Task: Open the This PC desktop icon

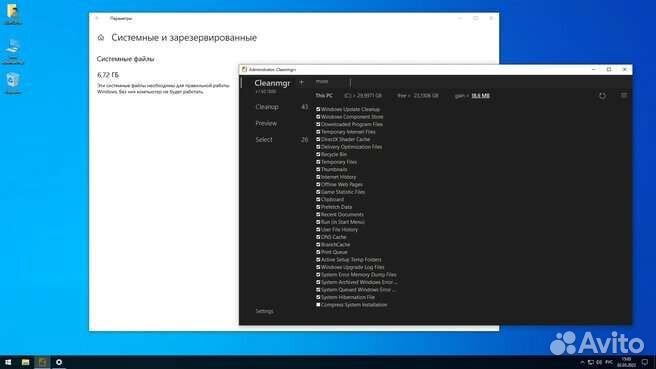Action: (13, 51)
